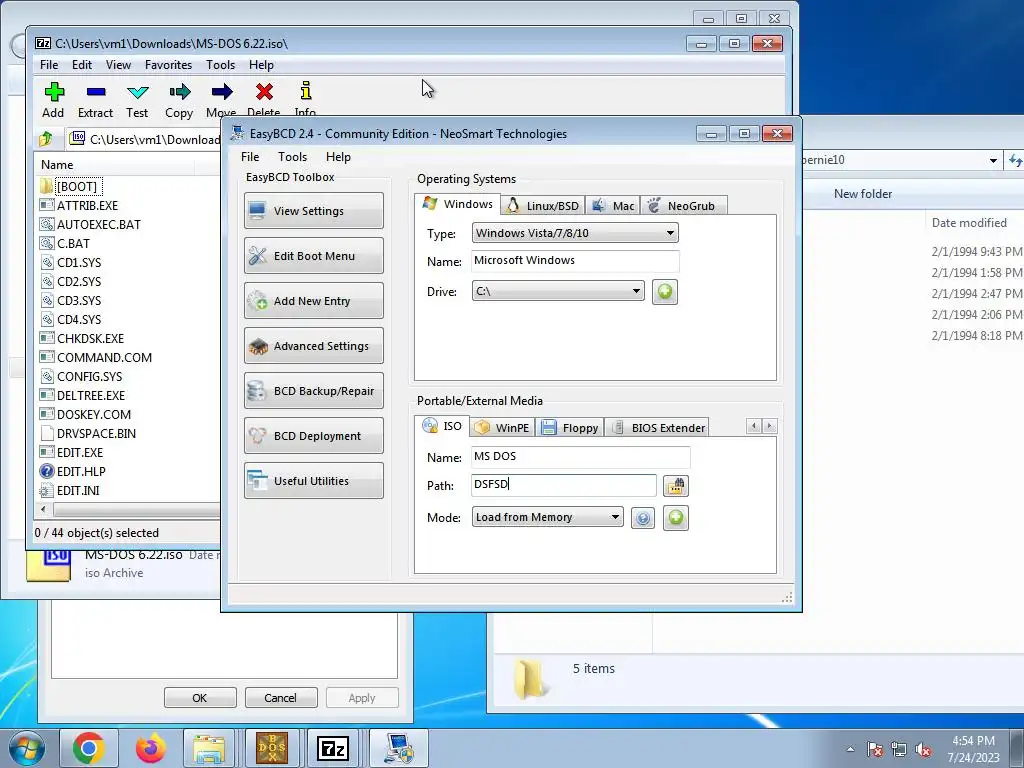Open Useful Utilities in EasyBCD
The height and width of the screenshot is (768, 1024).
click(313, 481)
